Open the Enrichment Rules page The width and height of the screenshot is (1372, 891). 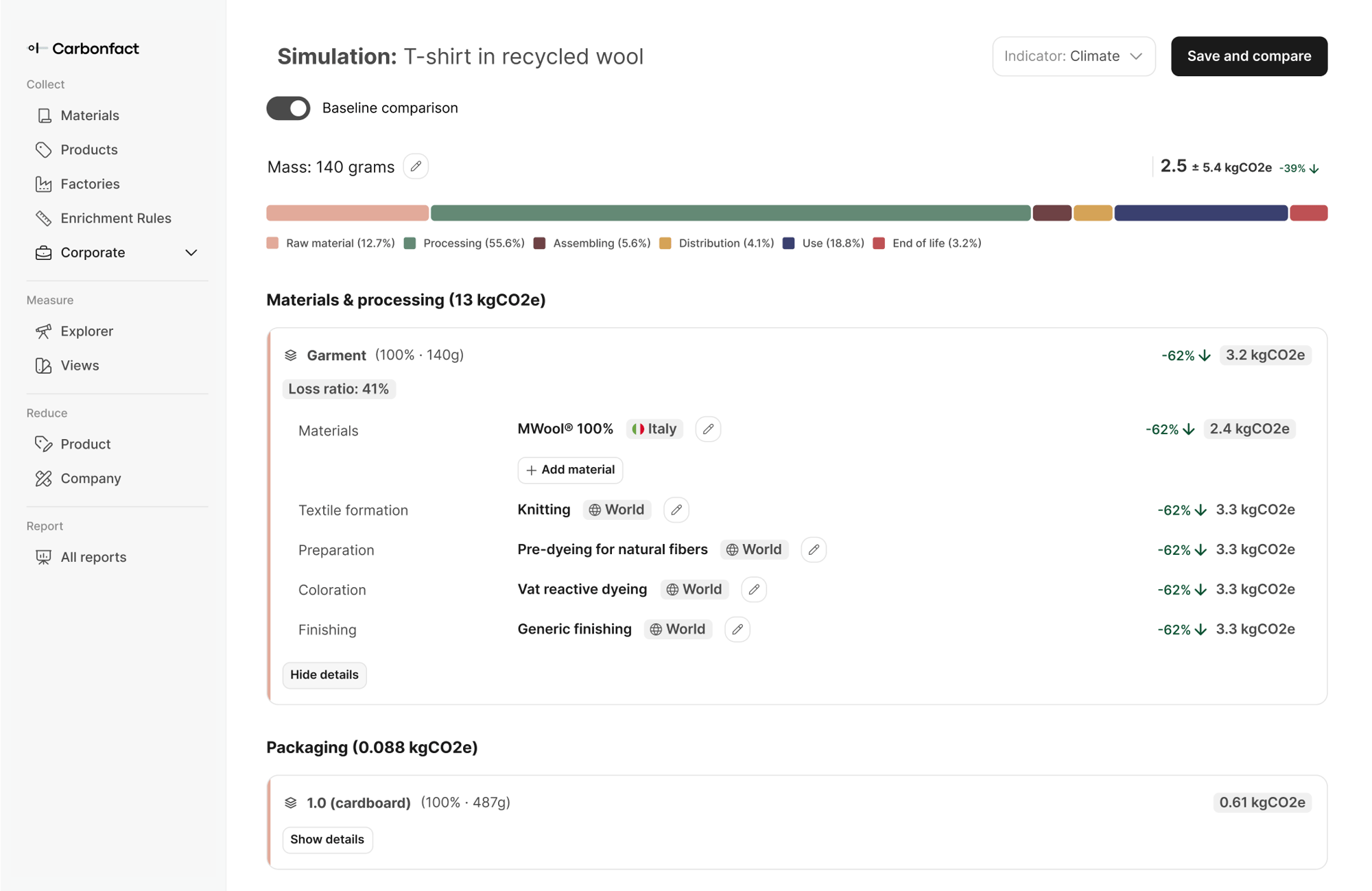click(x=115, y=218)
